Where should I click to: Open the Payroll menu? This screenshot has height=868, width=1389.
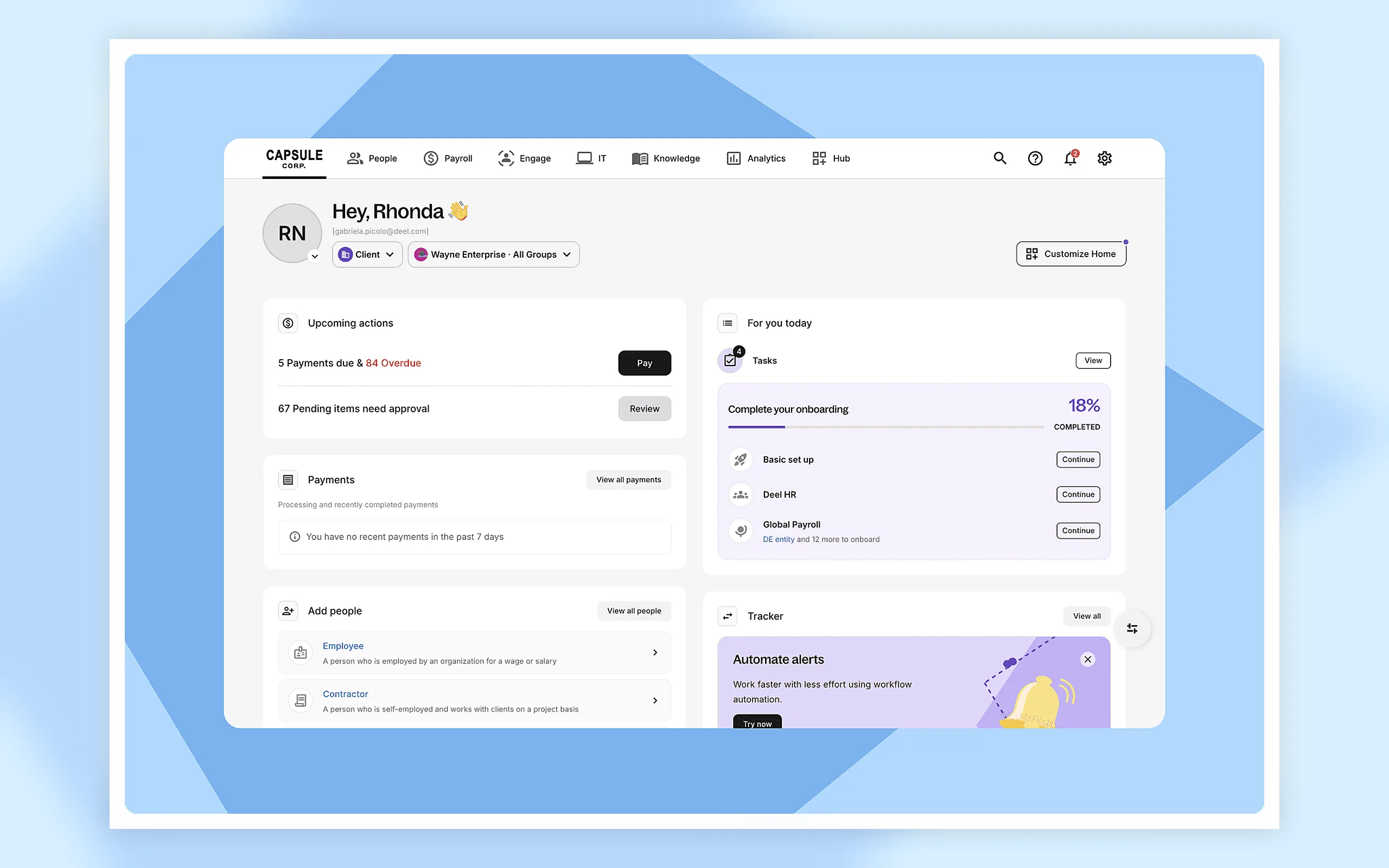(x=448, y=158)
